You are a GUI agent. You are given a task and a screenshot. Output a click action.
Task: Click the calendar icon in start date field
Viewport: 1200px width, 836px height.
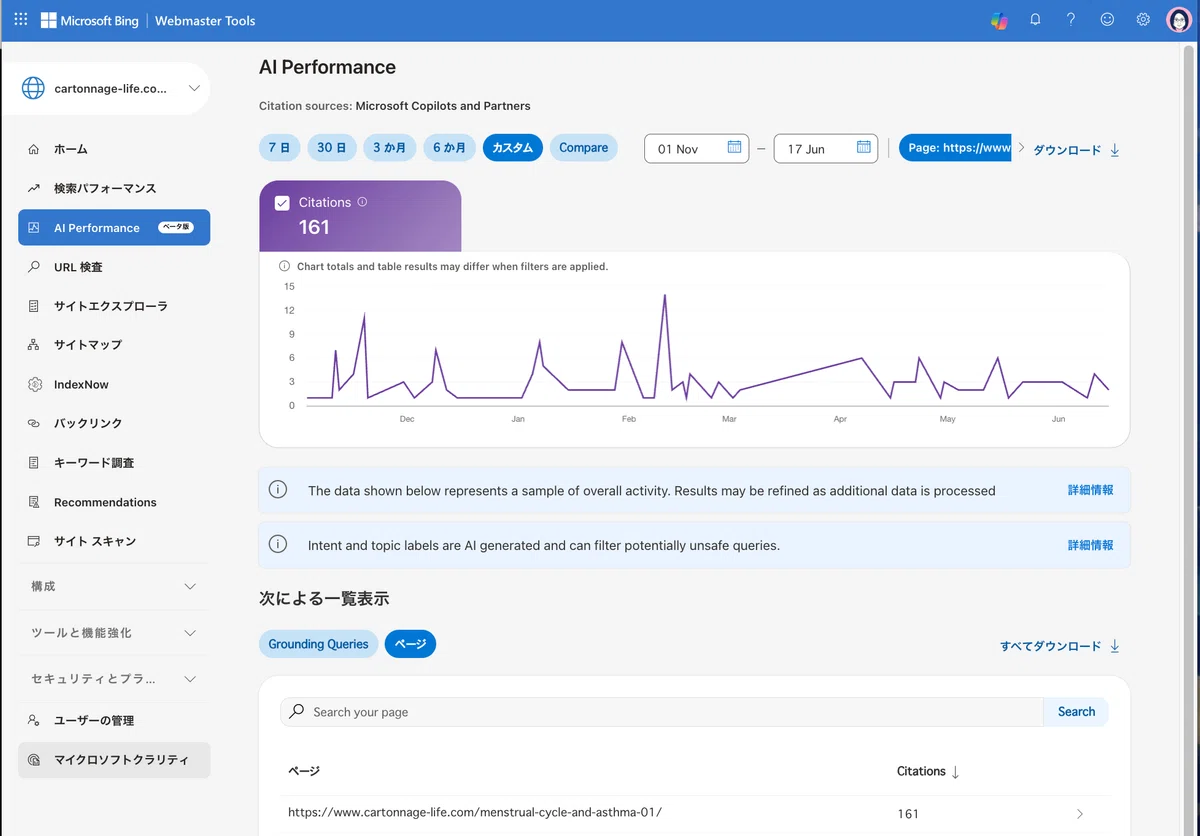click(734, 148)
